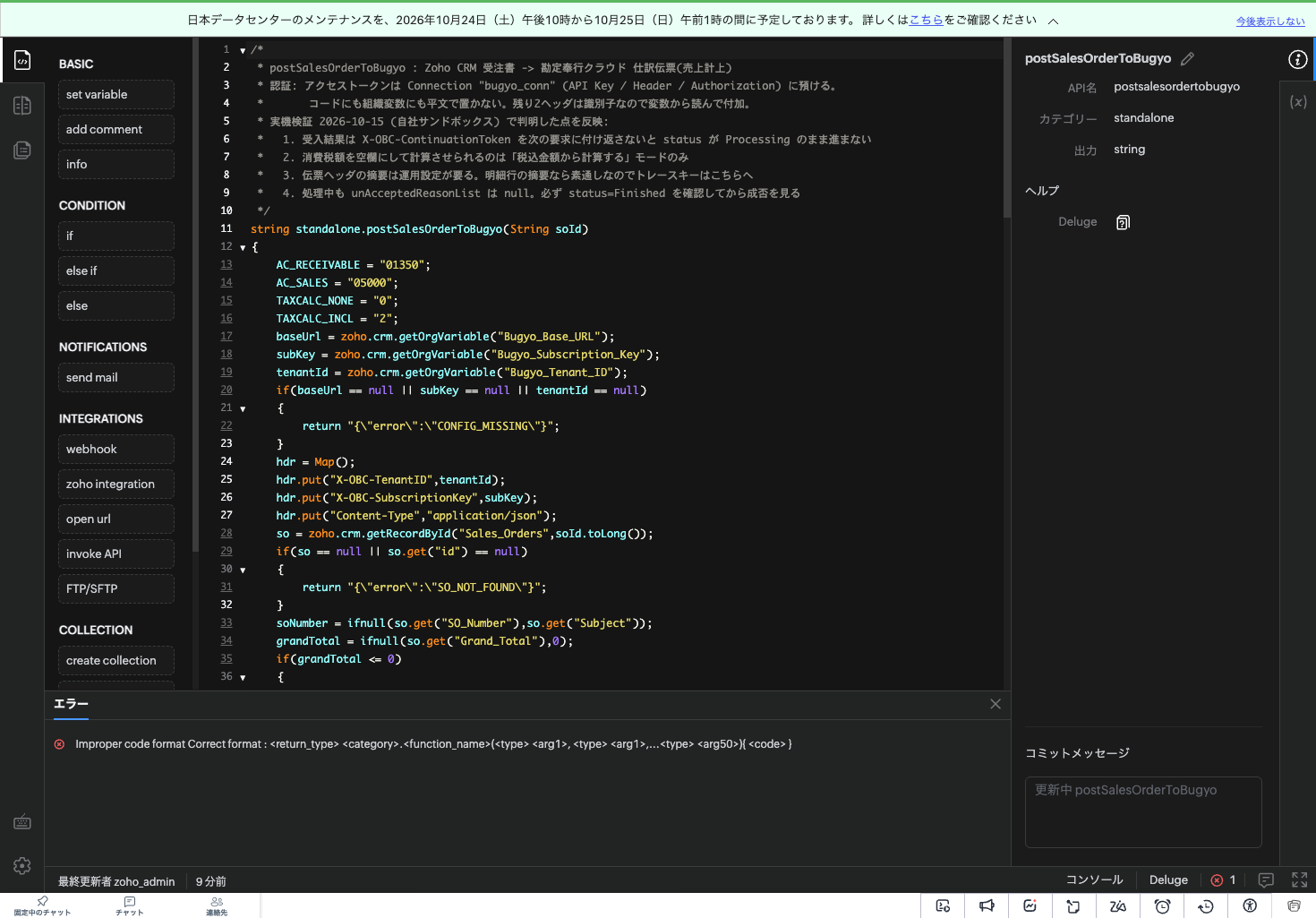Open the alarm clock reminder icon
The width and height of the screenshot is (1316, 918).
tap(1162, 906)
